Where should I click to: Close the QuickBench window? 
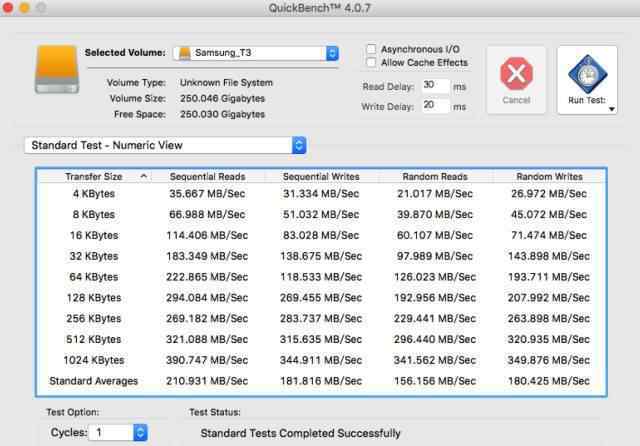(7, 7)
